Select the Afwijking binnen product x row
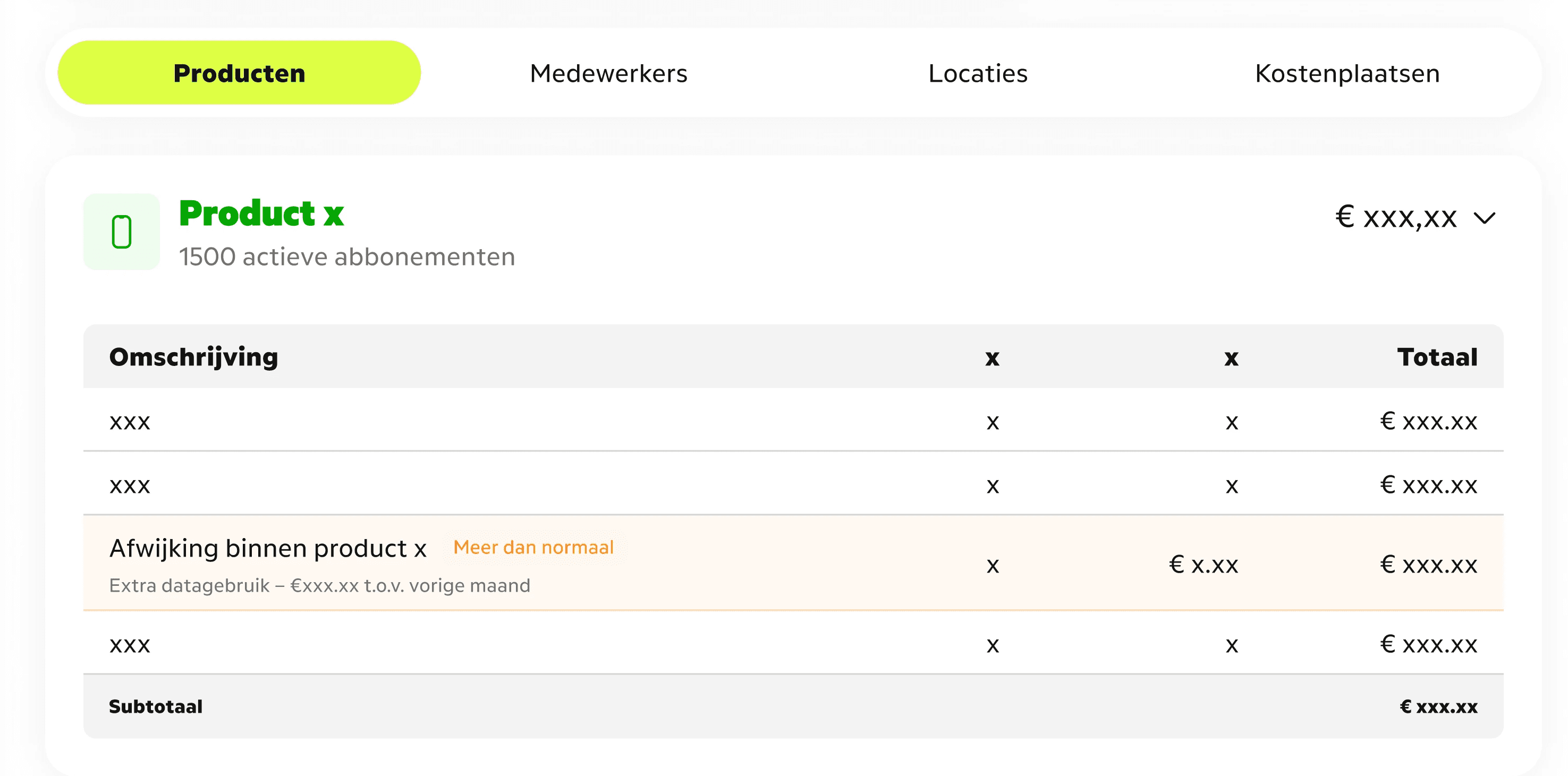The height and width of the screenshot is (776, 1568). point(793,563)
